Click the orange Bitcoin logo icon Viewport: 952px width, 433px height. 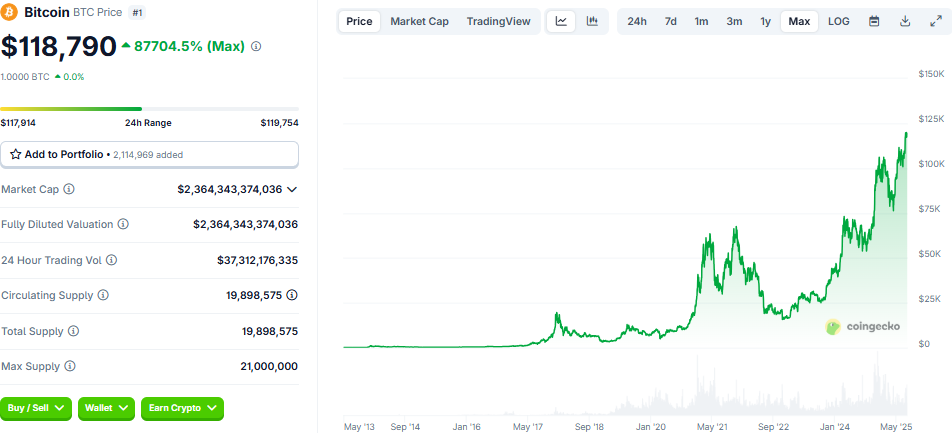point(10,12)
